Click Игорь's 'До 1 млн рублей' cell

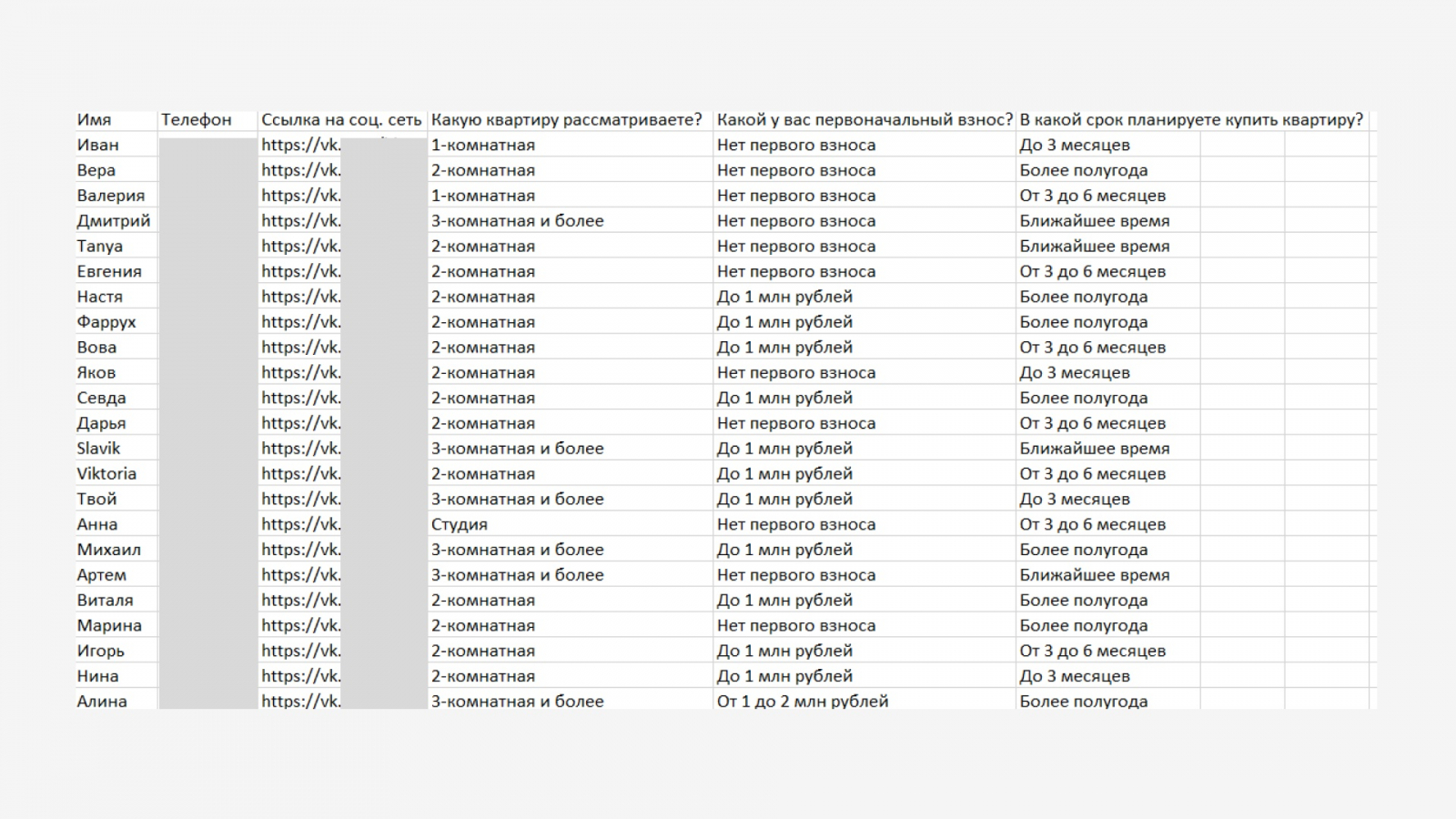point(784,651)
